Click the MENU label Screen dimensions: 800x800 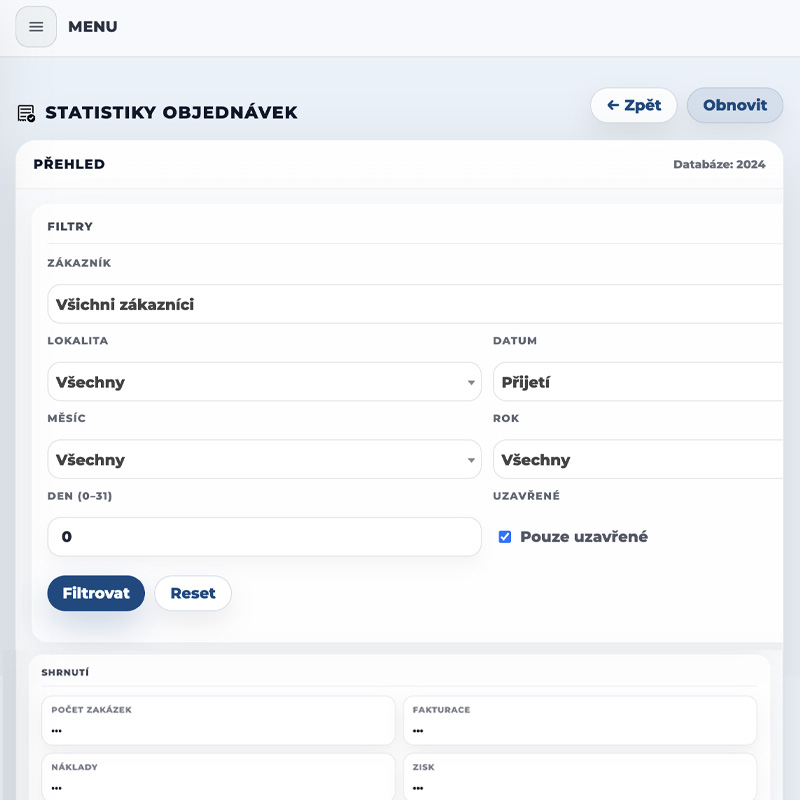(x=93, y=27)
